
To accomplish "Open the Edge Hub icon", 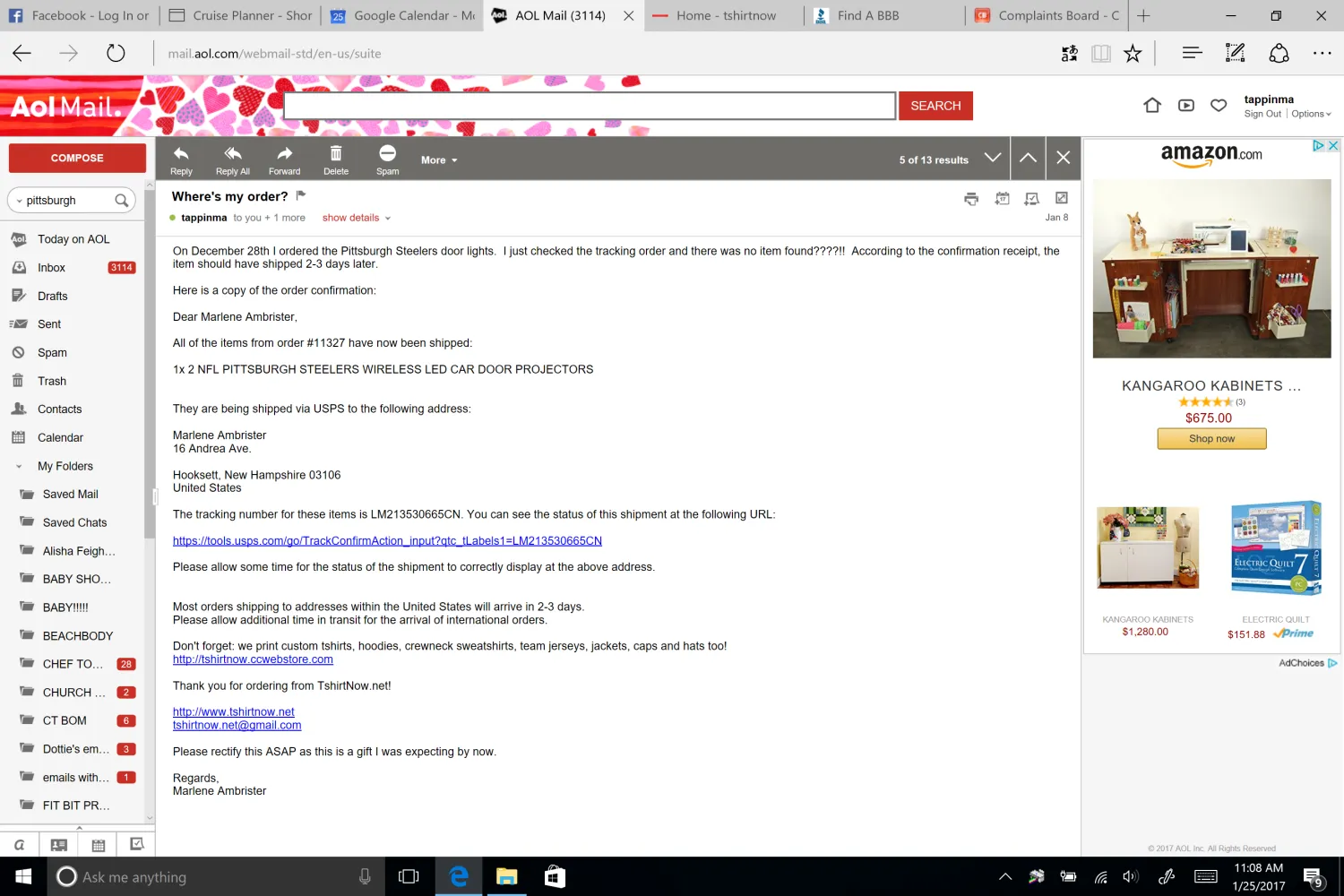I will pyautogui.click(x=1192, y=54).
